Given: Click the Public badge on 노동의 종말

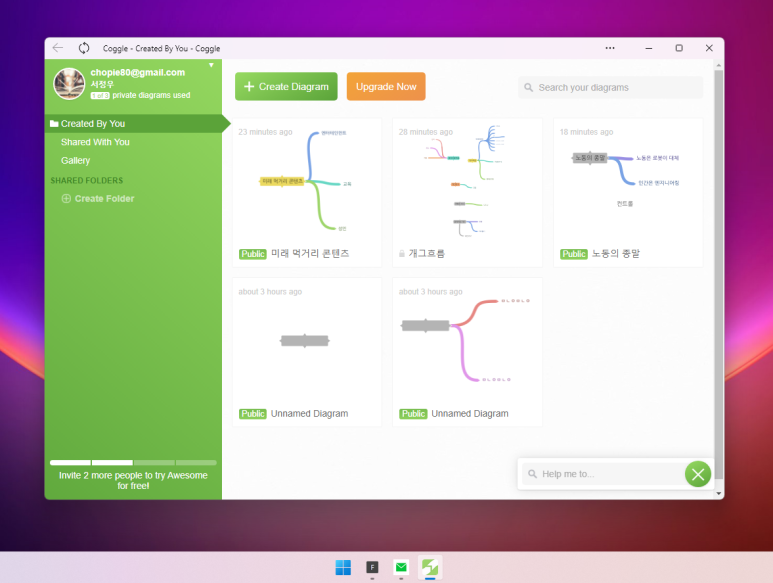Looking at the screenshot, I should pyautogui.click(x=574, y=254).
